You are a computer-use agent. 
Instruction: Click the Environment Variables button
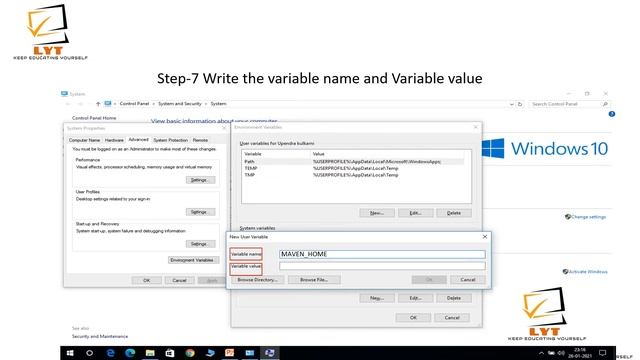[x=193, y=260]
